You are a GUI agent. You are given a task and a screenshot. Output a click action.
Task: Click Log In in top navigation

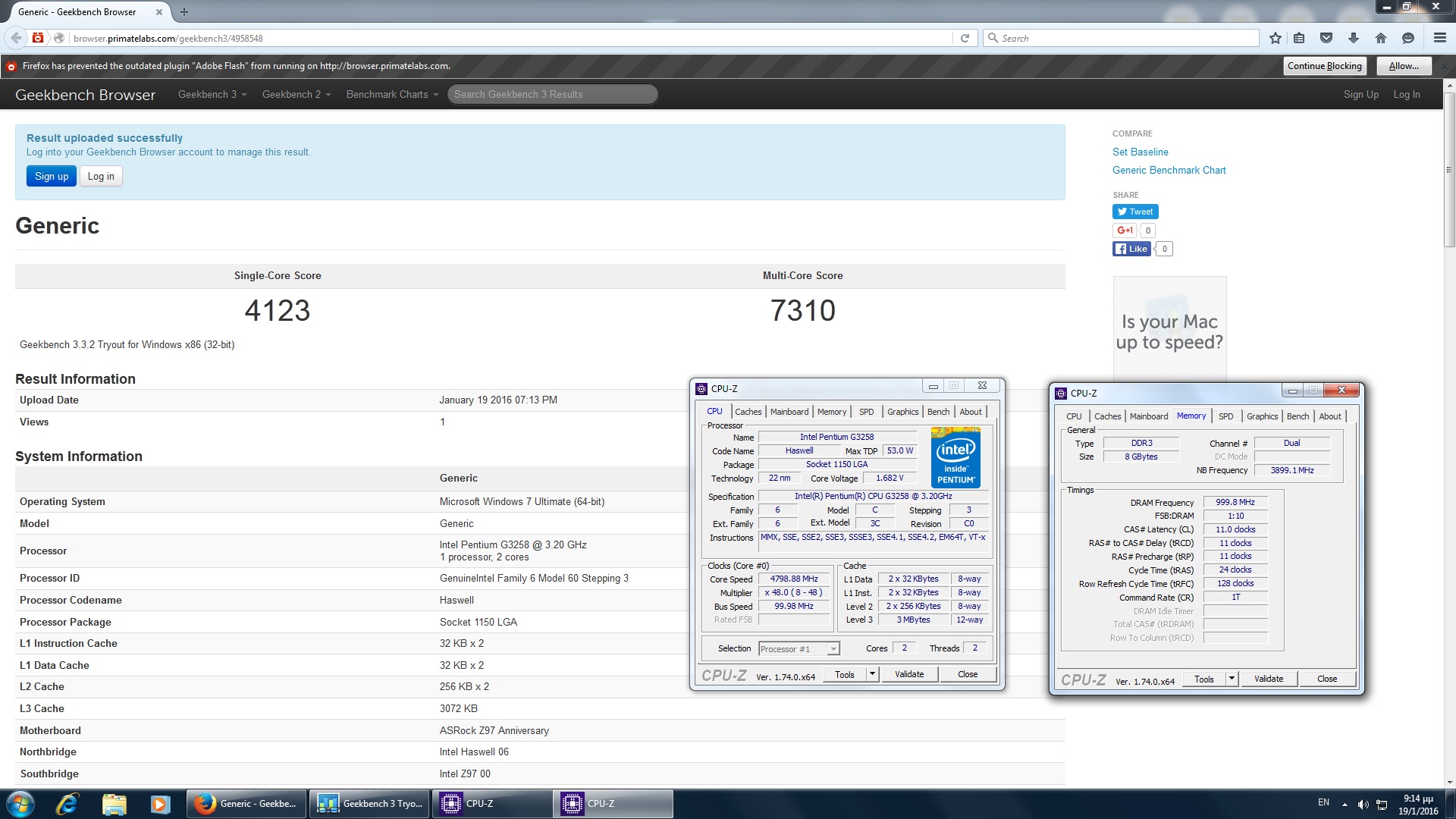pos(1407,94)
